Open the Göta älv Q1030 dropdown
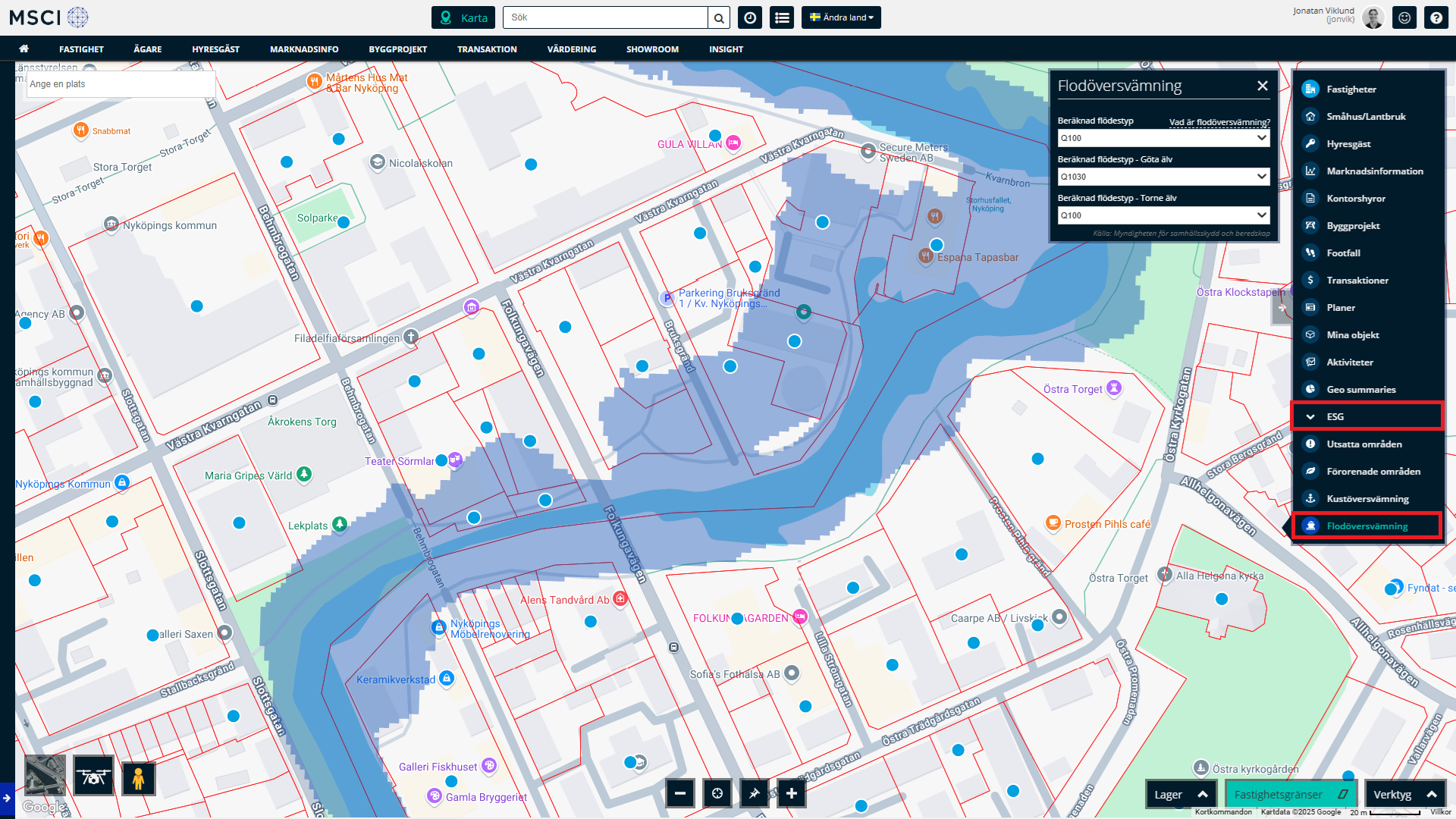 click(1163, 177)
